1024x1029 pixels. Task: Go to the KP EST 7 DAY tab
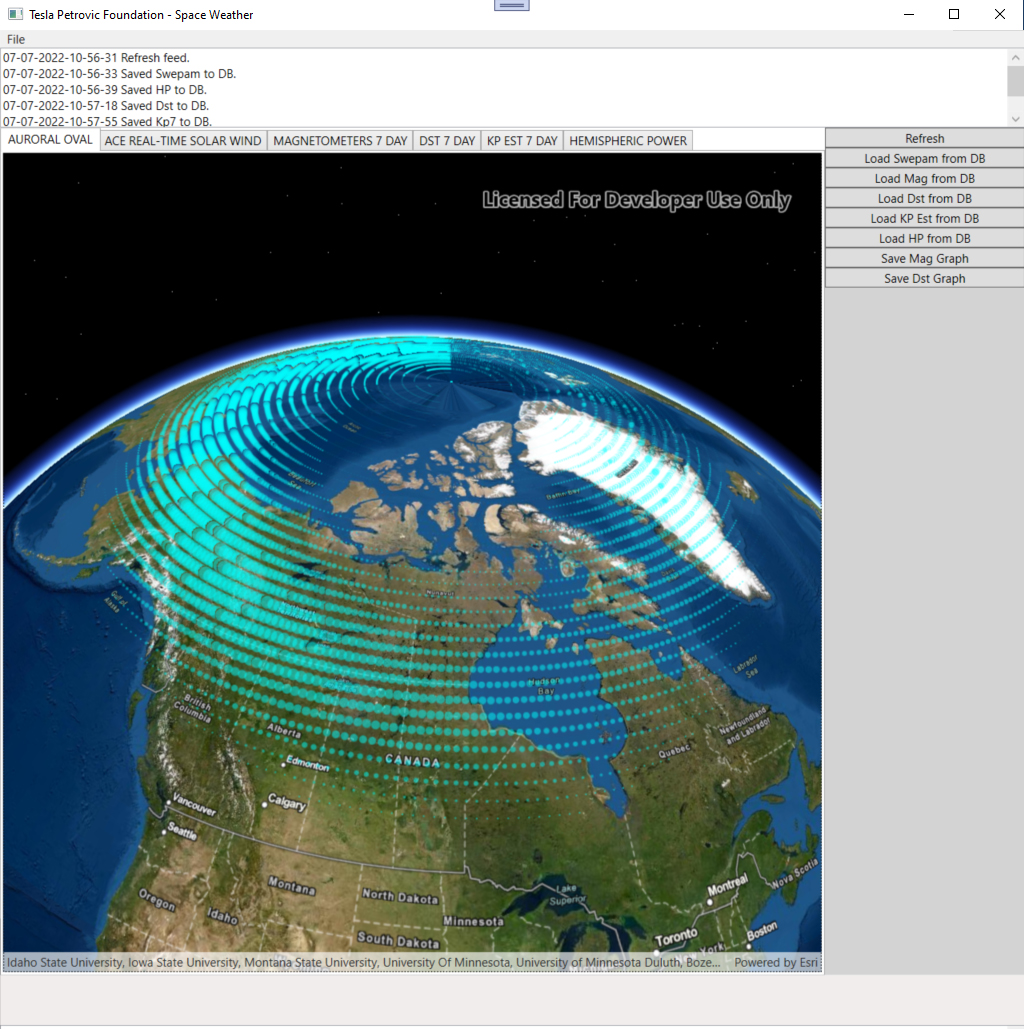522,140
